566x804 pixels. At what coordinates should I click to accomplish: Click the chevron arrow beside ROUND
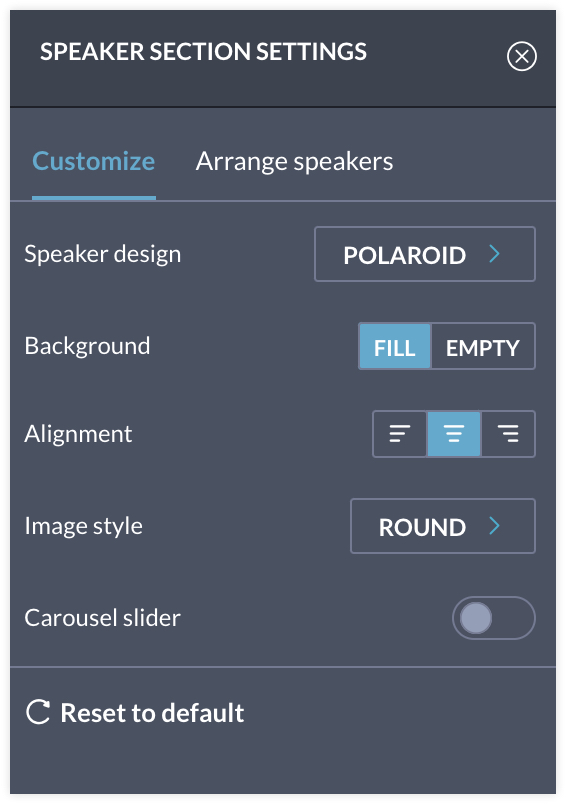coord(494,526)
